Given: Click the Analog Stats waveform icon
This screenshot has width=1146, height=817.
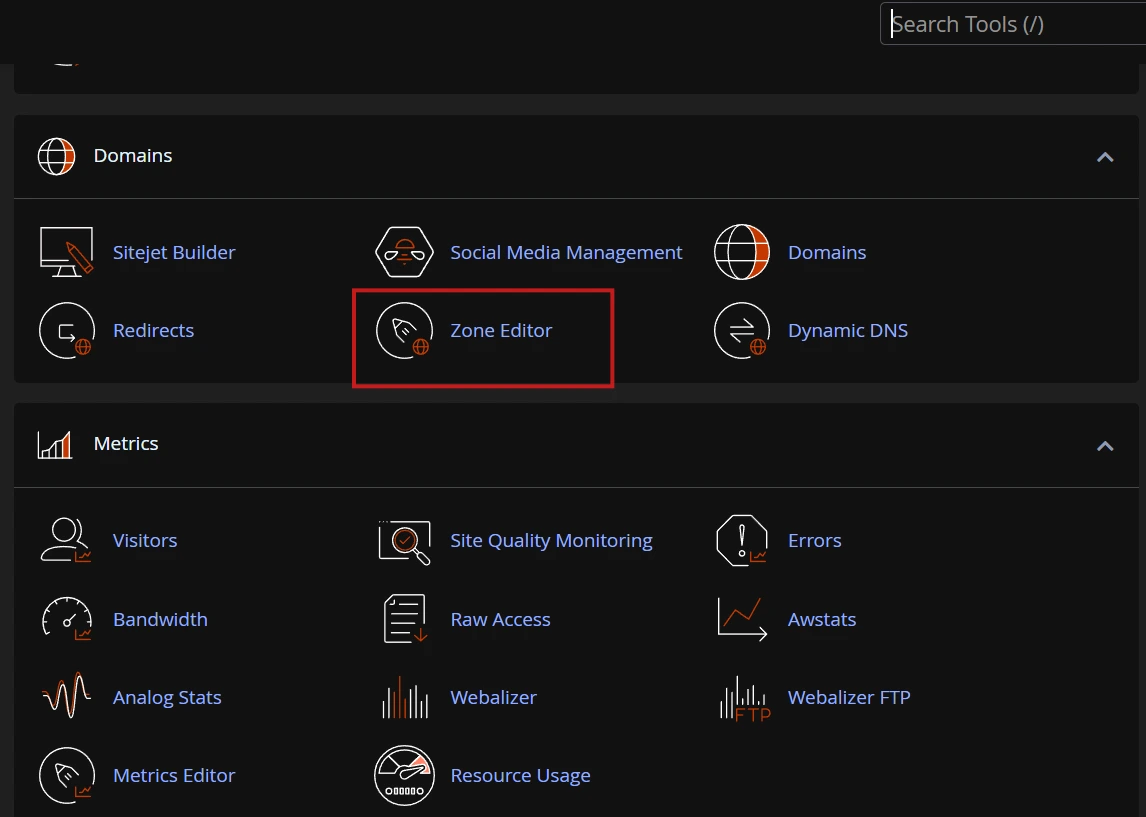Looking at the screenshot, I should (x=67, y=696).
